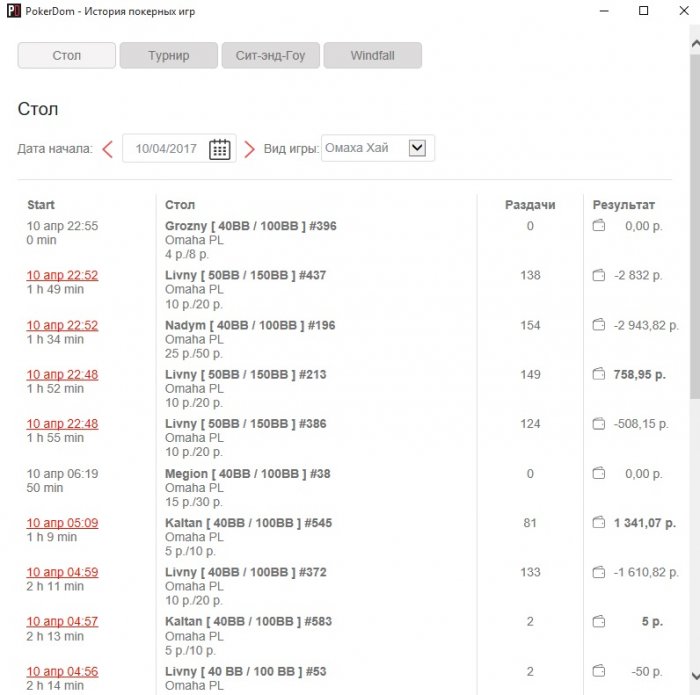Click wallet icon in Kaltan #545 row
700x695 pixels.
point(599,522)
